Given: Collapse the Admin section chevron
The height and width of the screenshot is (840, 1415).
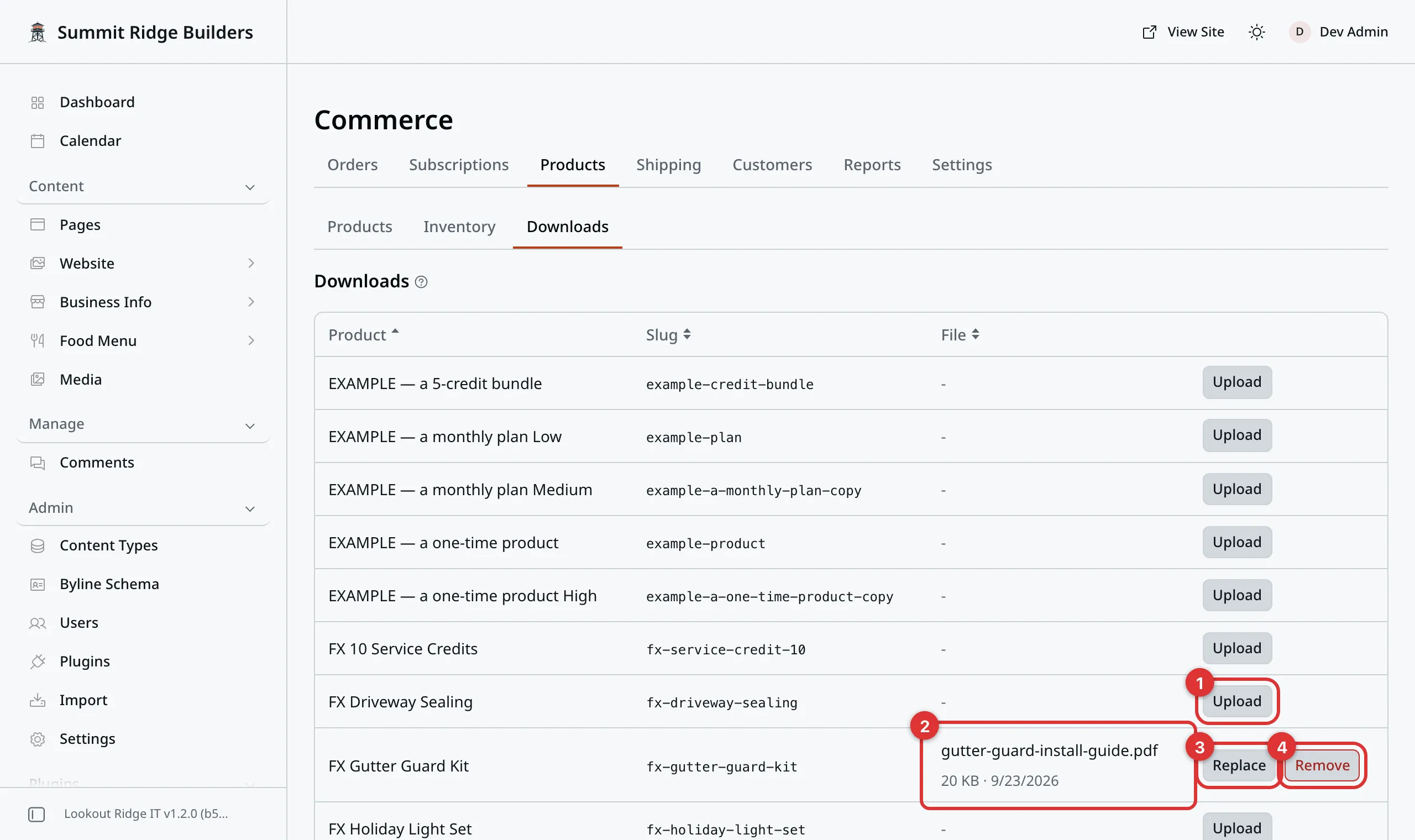Looking at the screenshot, I should tap(250, 509).
